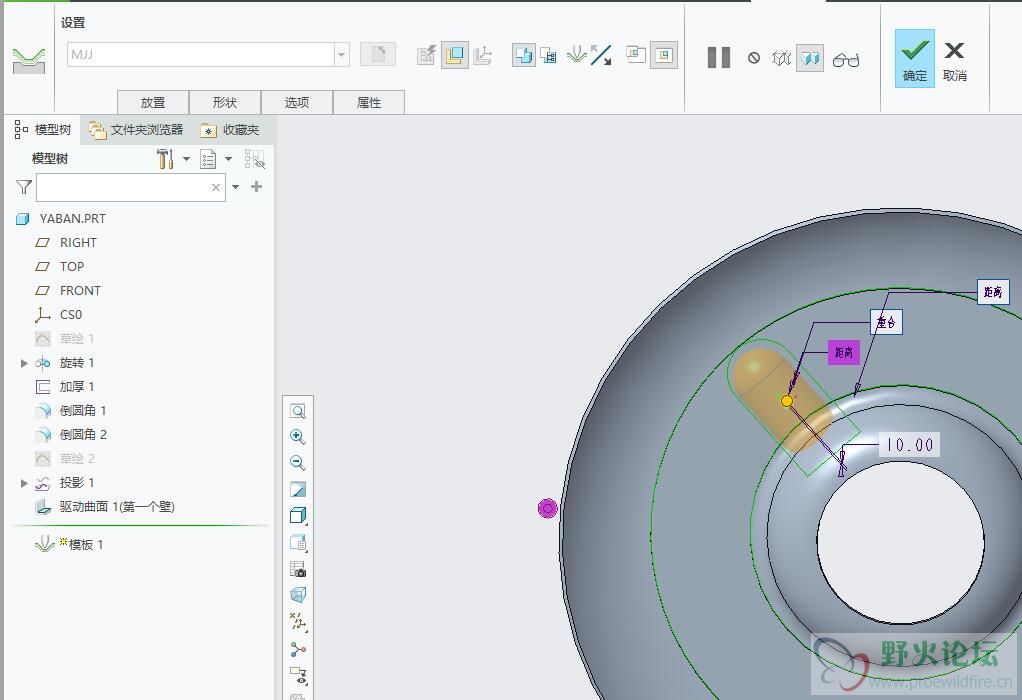Viewport: 1022px width, 700px height.
Task: Open the datum display filters icon
Action: pos(298,622)
